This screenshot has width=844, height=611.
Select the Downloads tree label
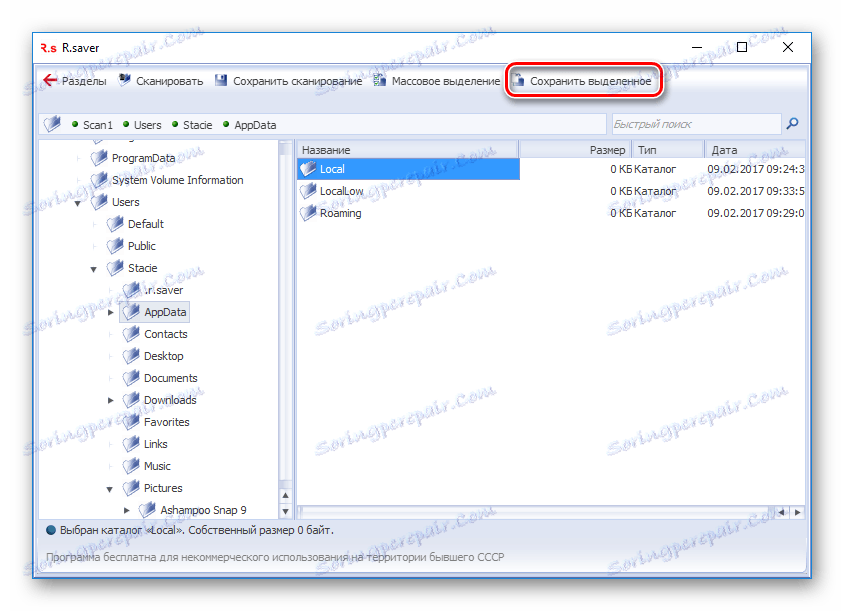tap(170, 401)
